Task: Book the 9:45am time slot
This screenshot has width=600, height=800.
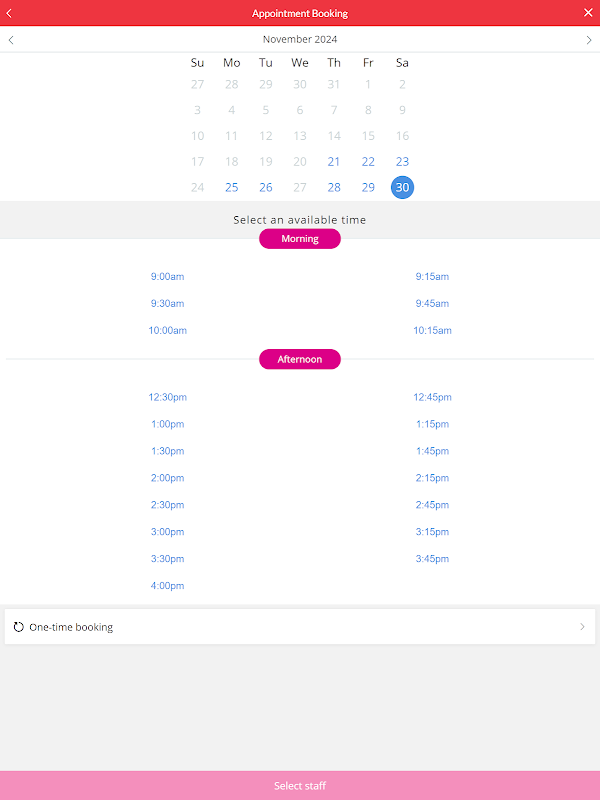Action: tap(432, 304)
